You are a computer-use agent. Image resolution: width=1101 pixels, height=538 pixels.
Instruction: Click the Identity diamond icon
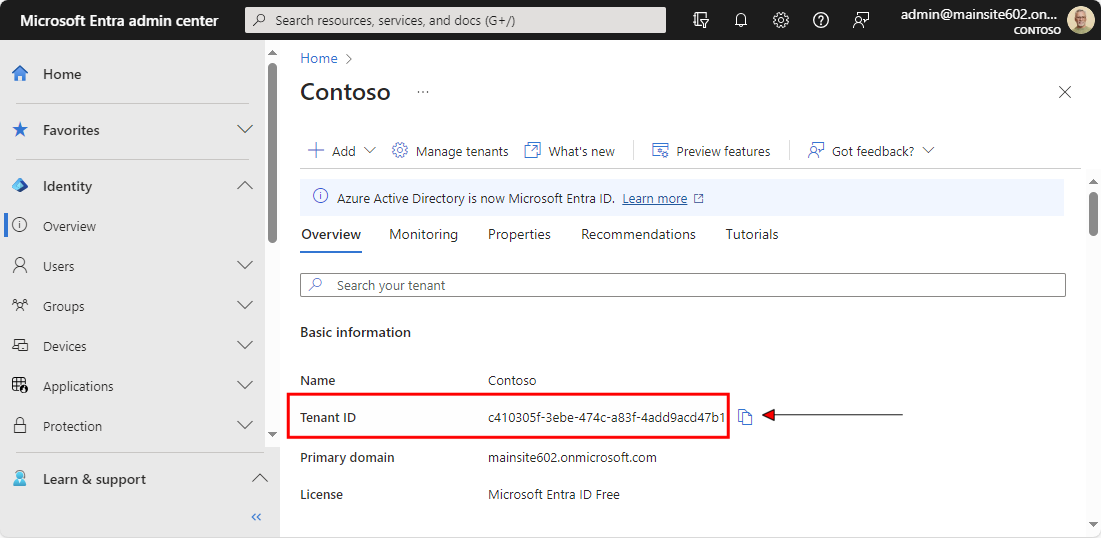(20, 186)
